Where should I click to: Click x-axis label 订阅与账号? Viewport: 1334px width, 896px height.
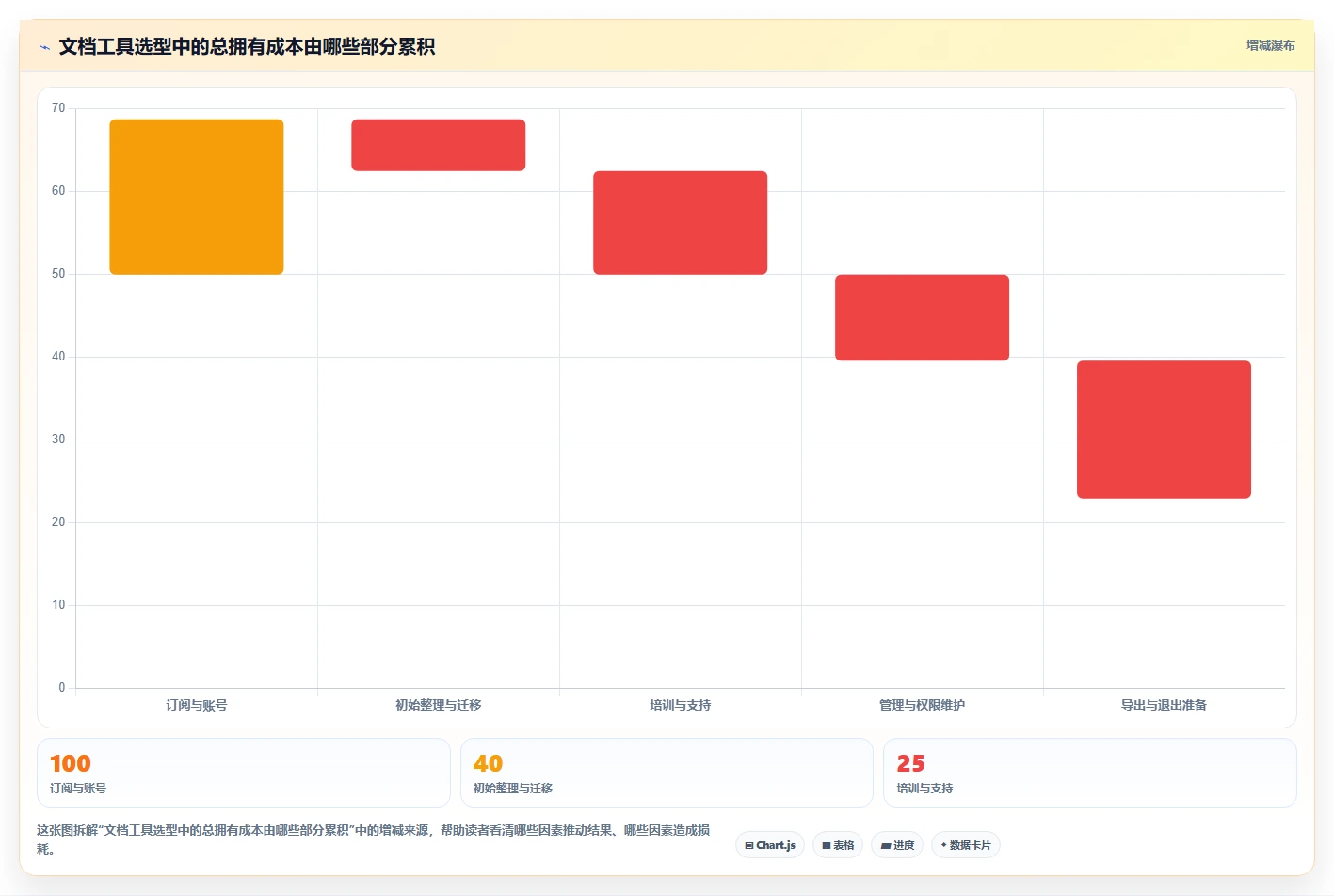click(x=197, y=705)
